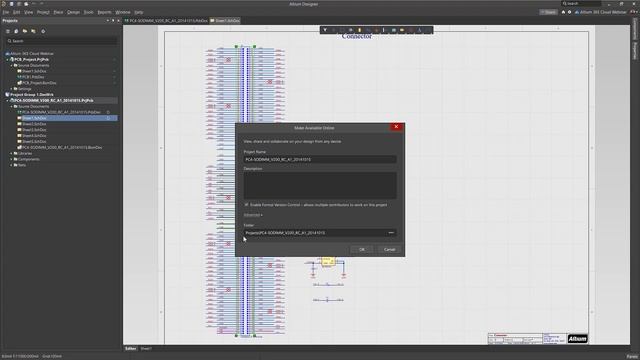Pin the Projects panel with the pin icon

[x=113, y=20]
